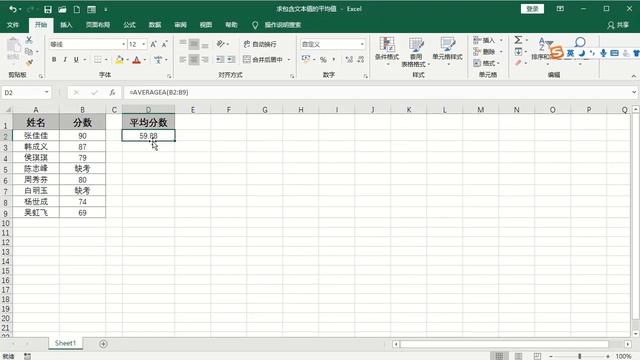Open Cell Styles (单元格样式)
640x360 pixels.
[x=447, y=51]
